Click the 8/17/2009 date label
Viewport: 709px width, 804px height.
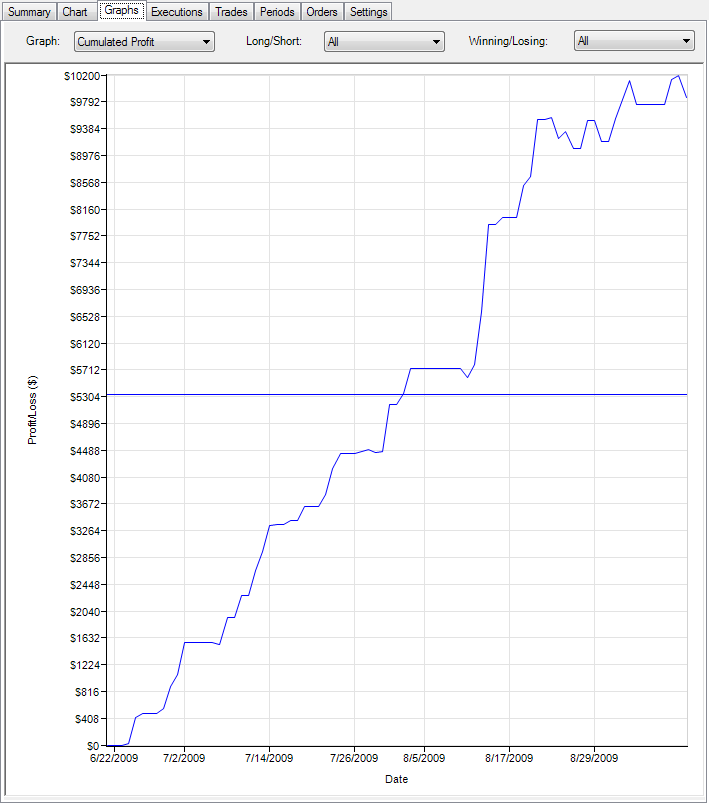[509, 758]
